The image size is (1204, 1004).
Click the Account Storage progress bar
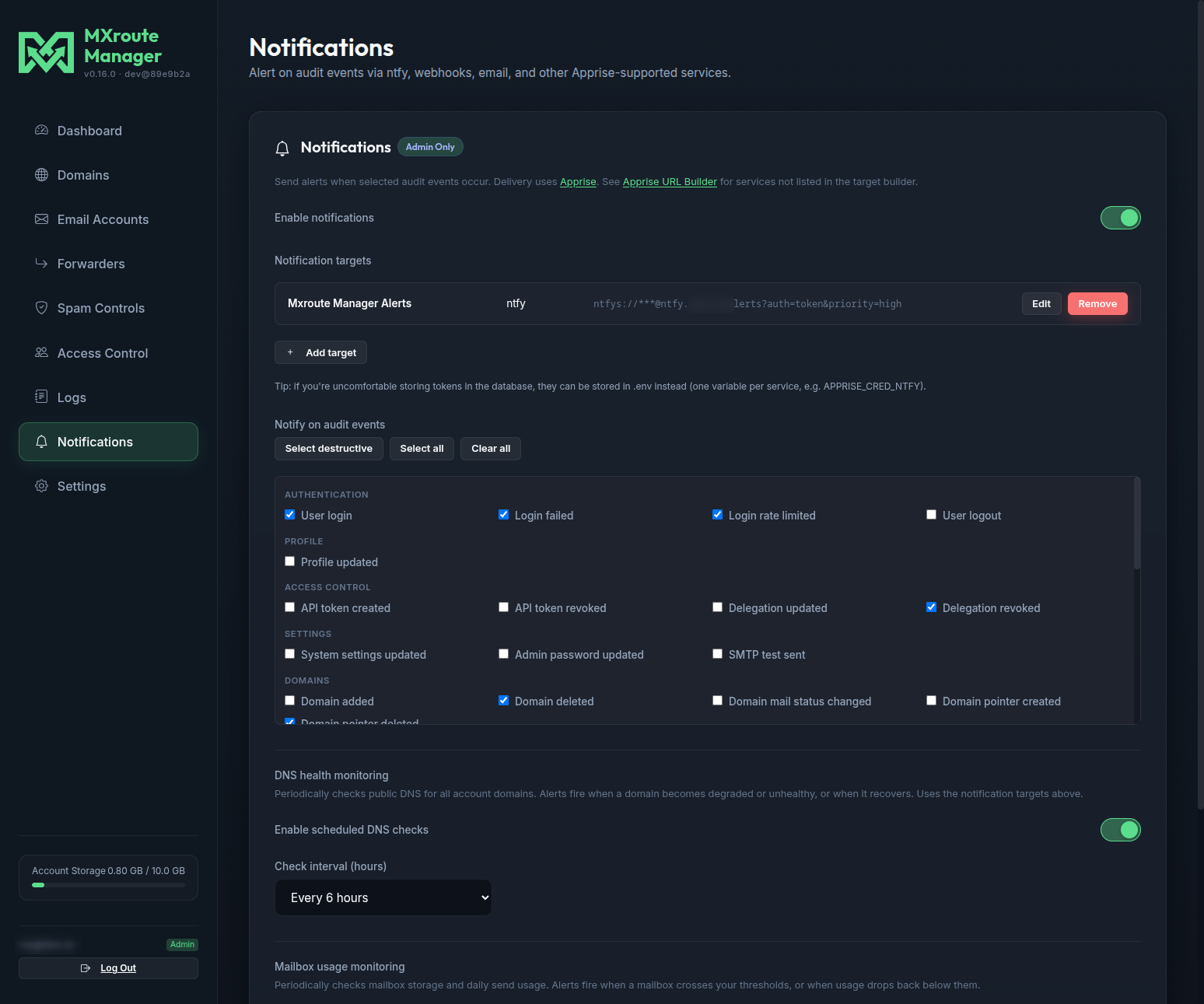click(x=108, y=885)
